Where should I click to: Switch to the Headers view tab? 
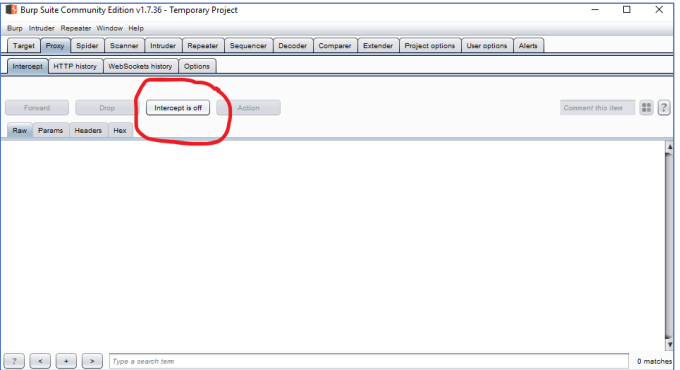pos(88,130)
